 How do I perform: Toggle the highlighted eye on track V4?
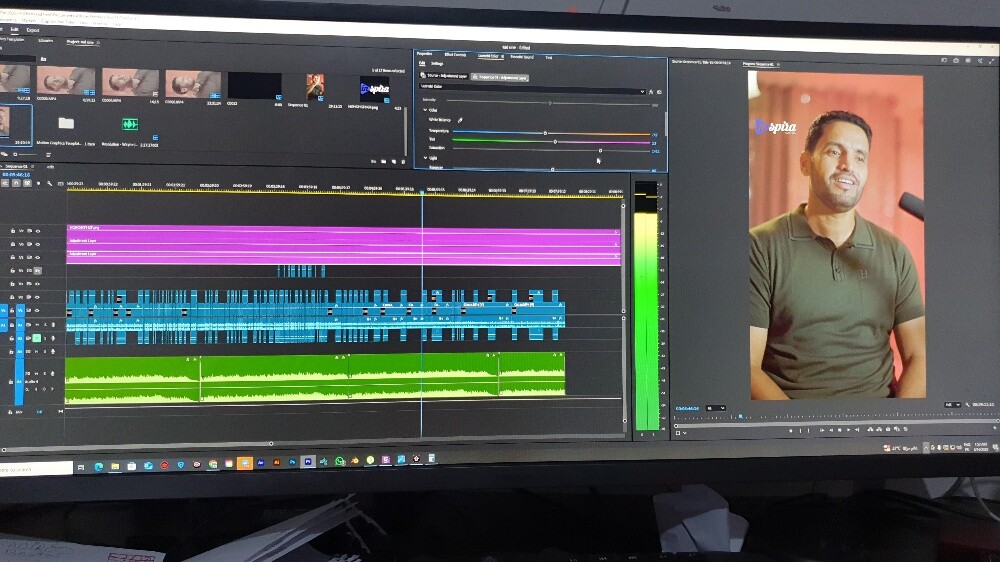(38, 270)
